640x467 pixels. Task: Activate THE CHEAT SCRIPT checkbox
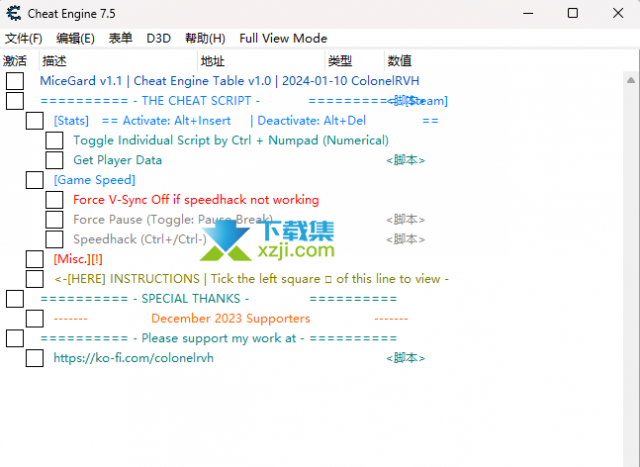tap(15, 101)
